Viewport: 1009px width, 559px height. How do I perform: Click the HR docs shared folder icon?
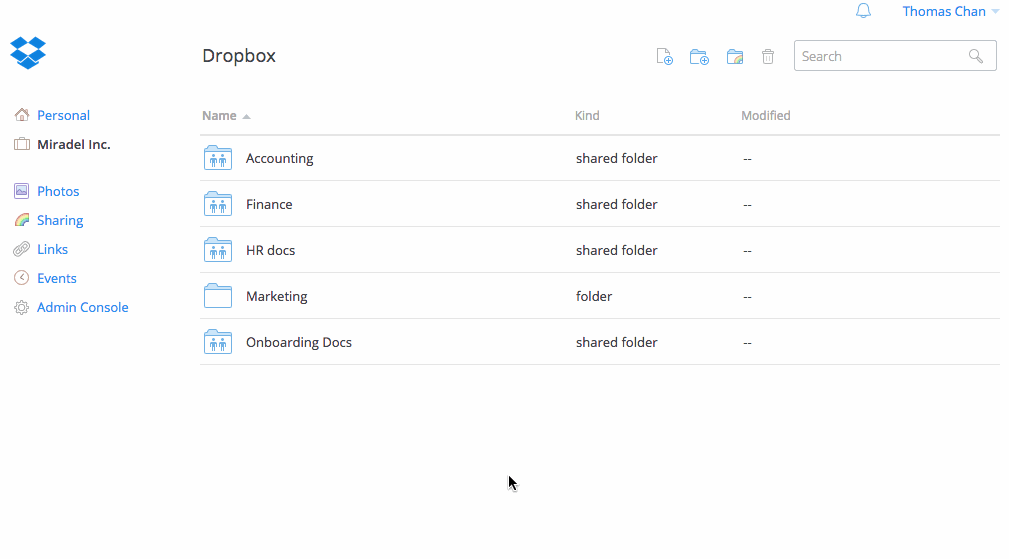pyautogui.click(x=218, y=250)
